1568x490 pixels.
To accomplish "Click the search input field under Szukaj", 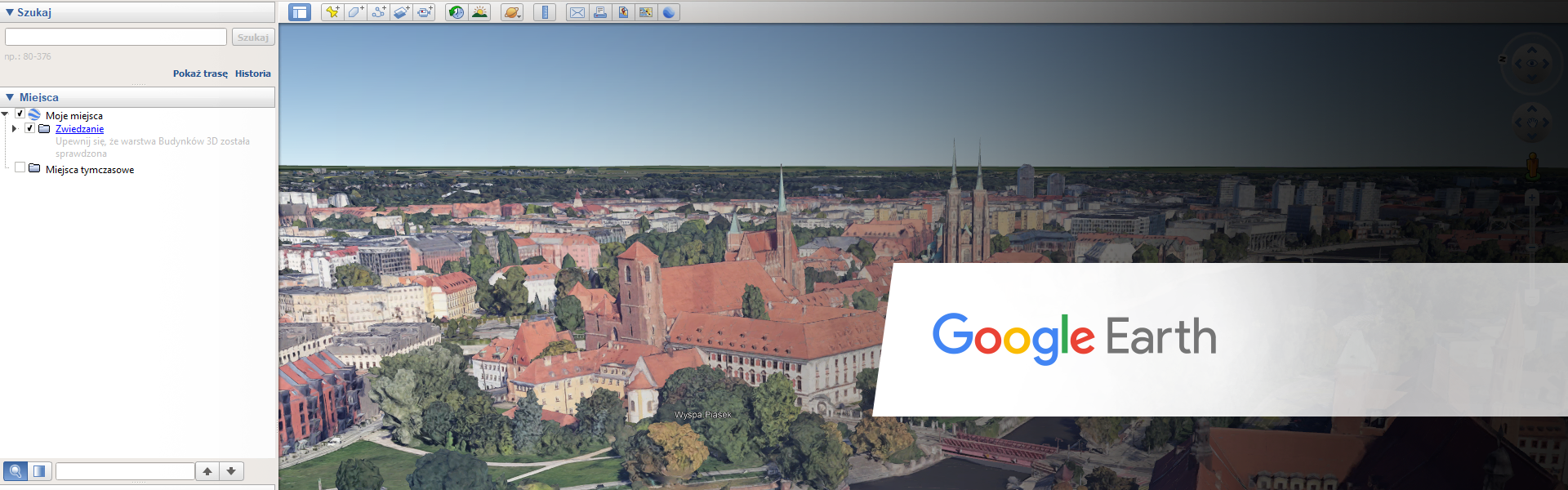I will (116, 37).
